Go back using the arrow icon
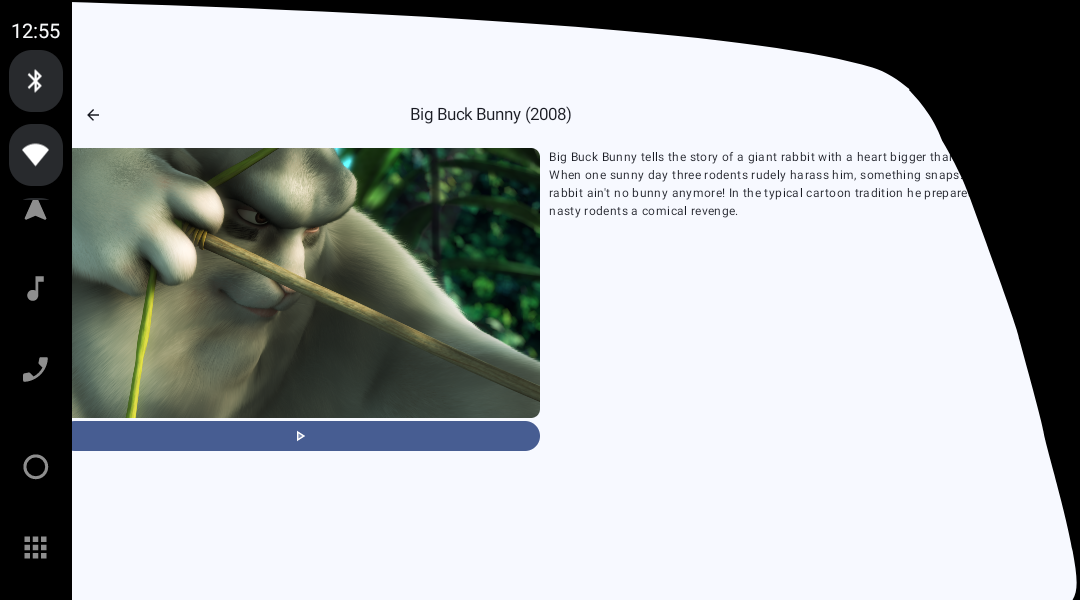Screen dimensions: 1080x600 [x=93, y=115]
